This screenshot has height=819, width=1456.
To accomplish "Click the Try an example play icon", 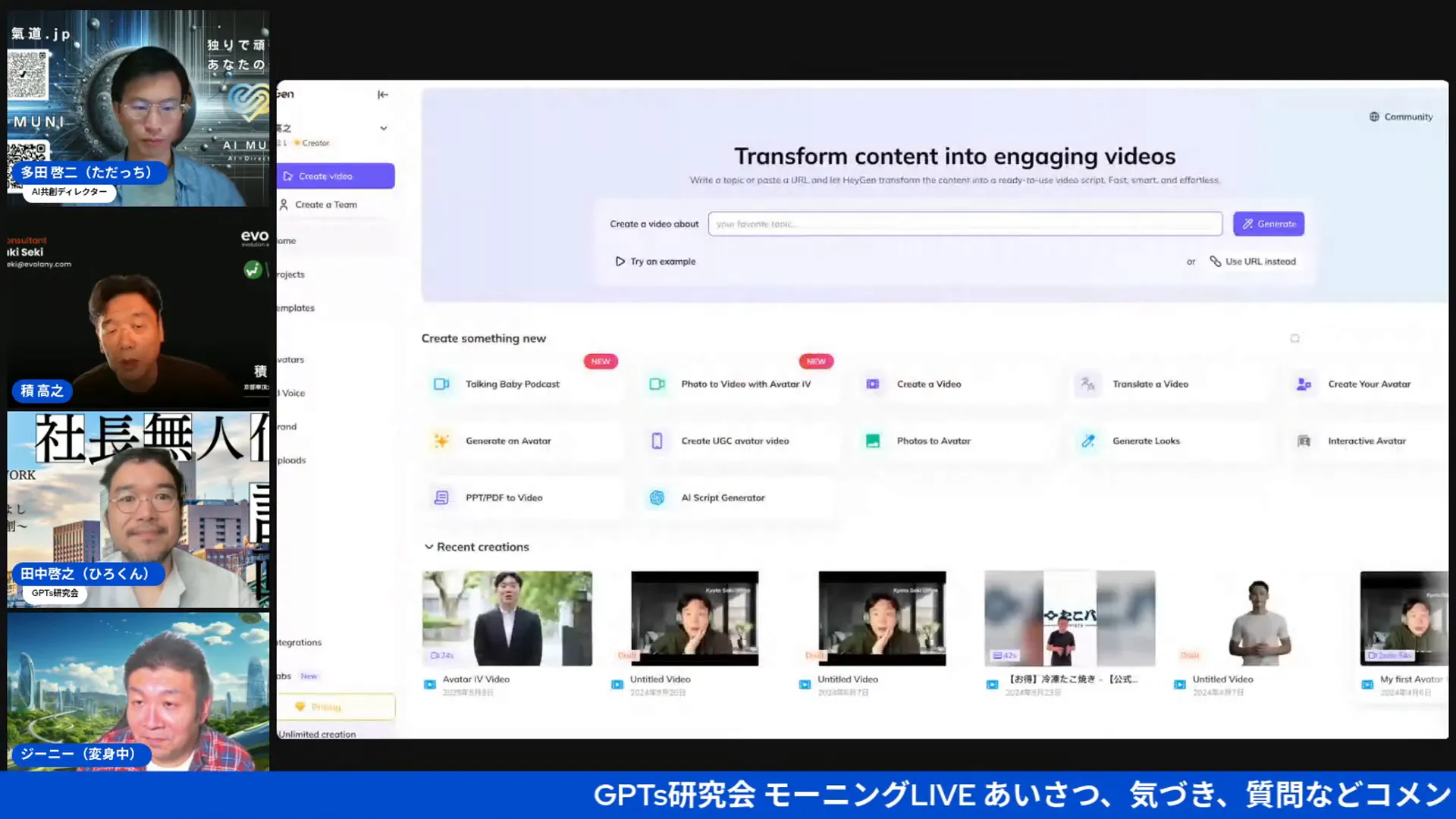I will [620, 262].
